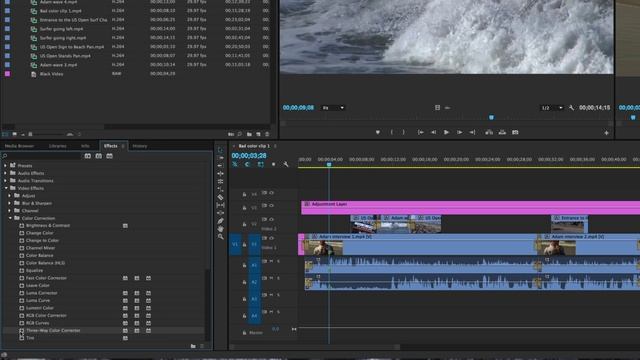The image size is (640, 360).
Task: Switch to Libraries tab
Action: click(58, 146)
